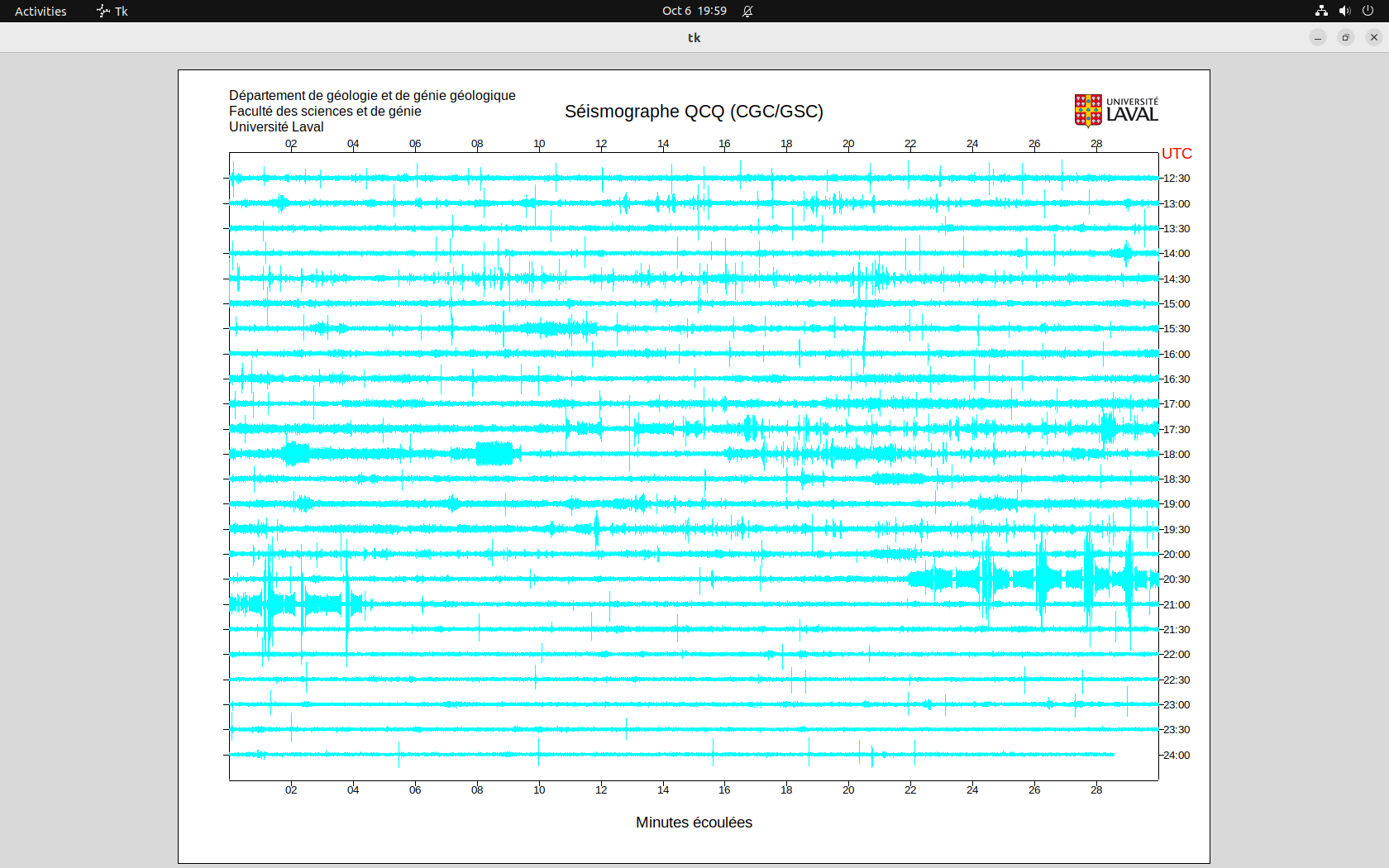Image resolution: width=1389 pixels, height=868 pixels.
Task: Click the volume speaker icon
Action: coord(1344,11)
